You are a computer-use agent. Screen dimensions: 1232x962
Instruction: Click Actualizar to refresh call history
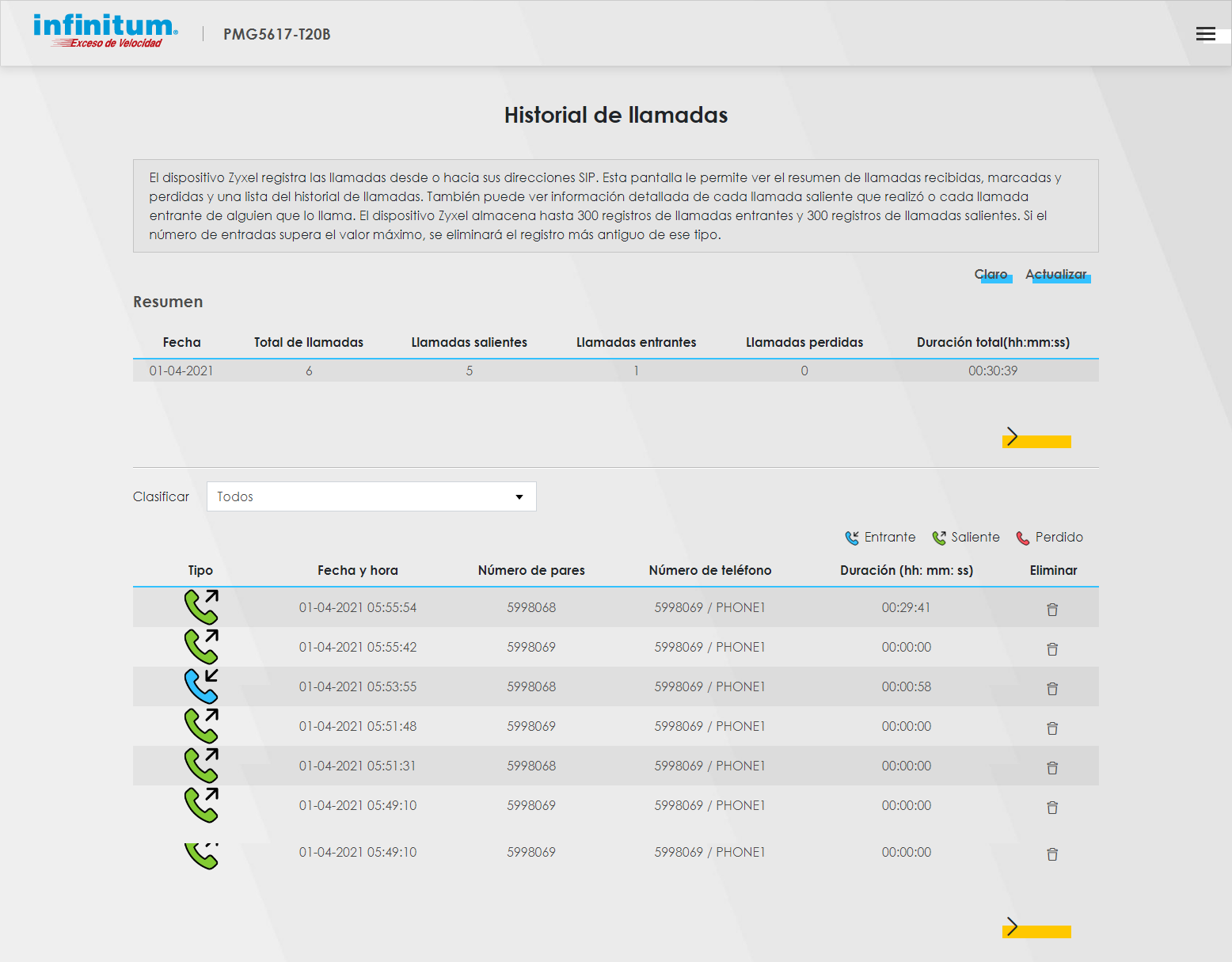pyautogui.click(x=1056, y=274)
